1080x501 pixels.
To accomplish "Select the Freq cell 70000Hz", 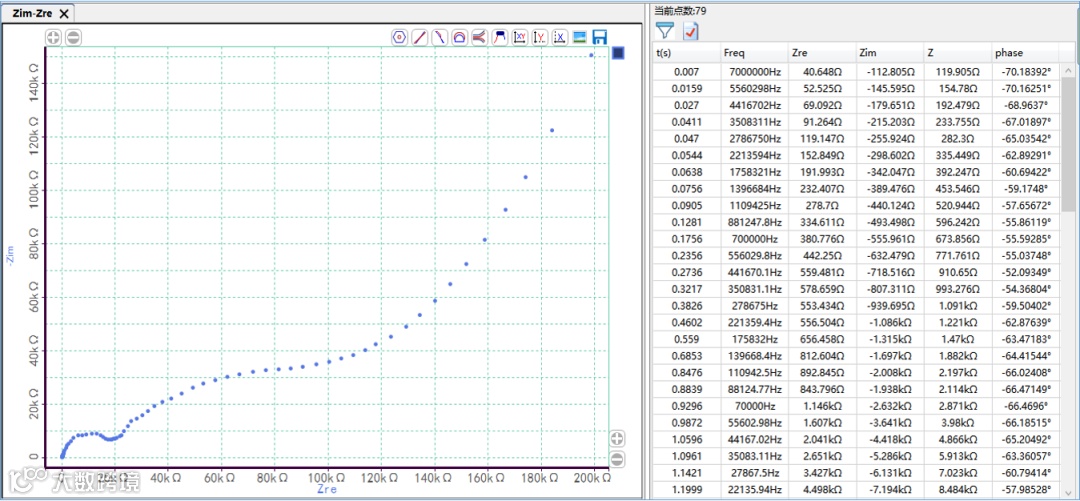I will click(x=753, y=406).
